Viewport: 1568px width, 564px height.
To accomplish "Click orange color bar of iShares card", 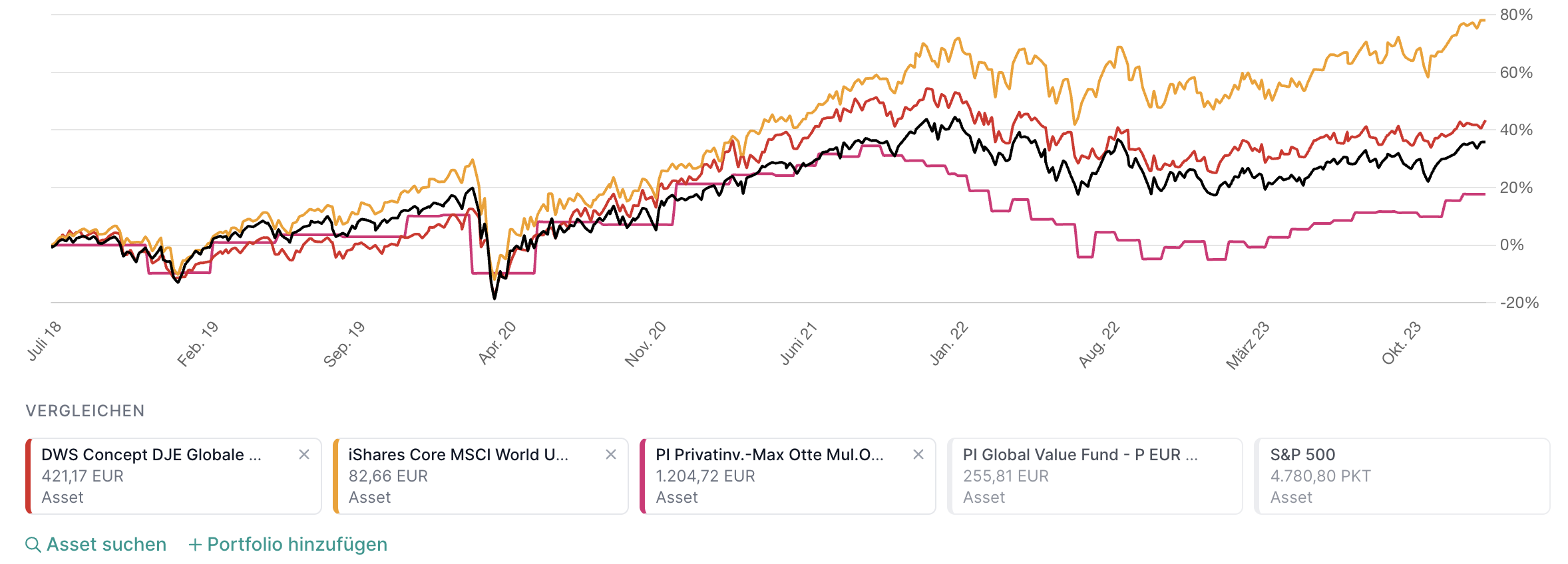I will point(336,476).
